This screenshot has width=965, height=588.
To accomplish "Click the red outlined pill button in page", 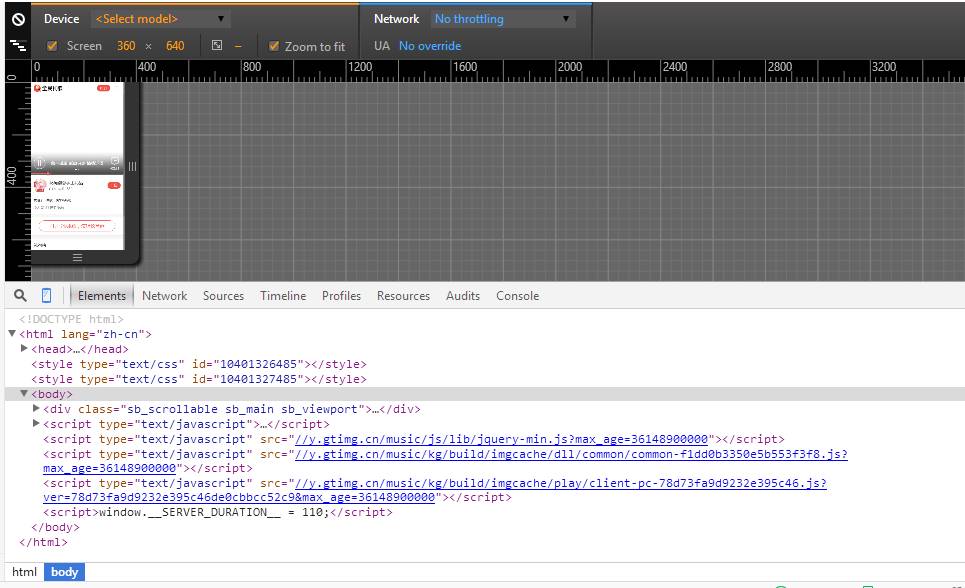I will click(77, 226).
